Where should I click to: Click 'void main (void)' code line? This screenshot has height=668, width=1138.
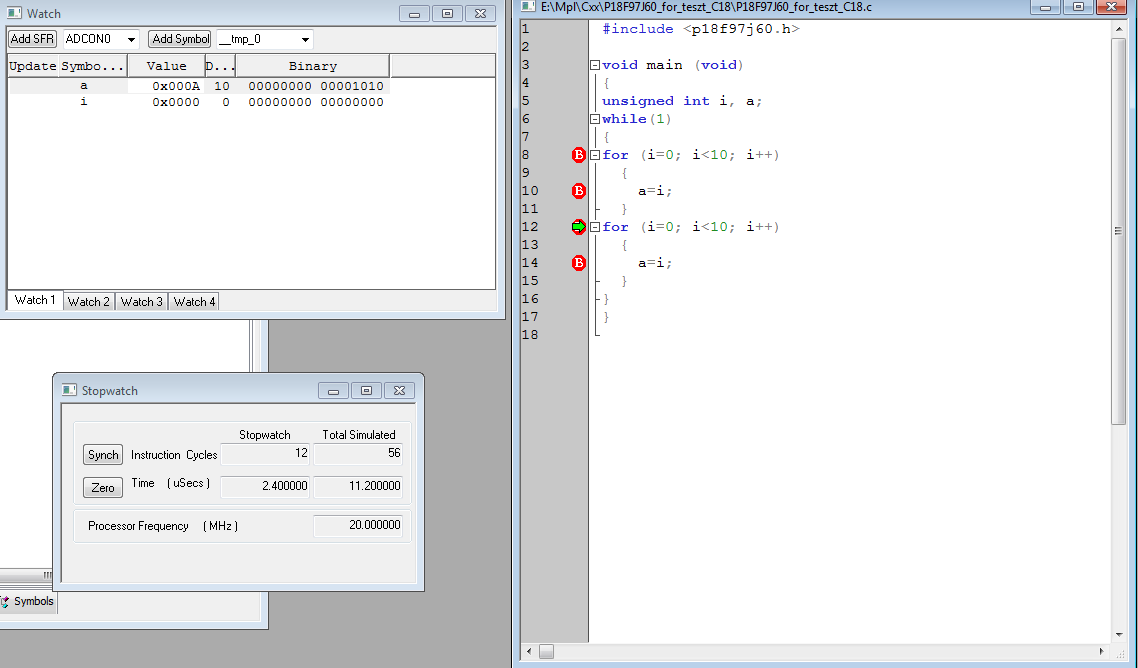[673, 65]
